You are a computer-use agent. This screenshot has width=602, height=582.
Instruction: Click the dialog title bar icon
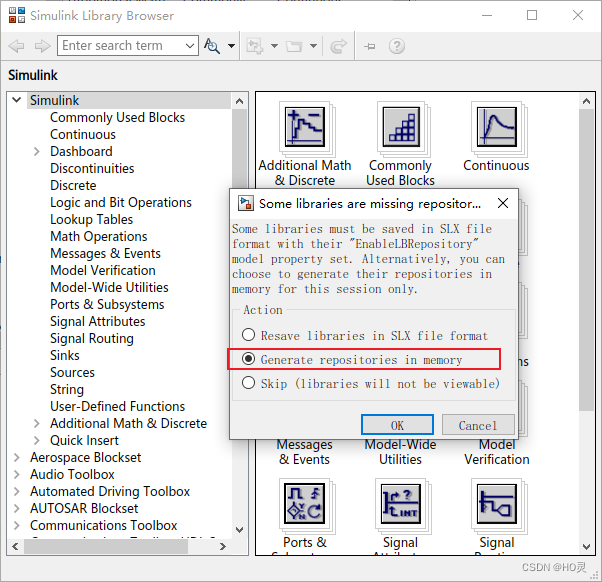point(246,203)
